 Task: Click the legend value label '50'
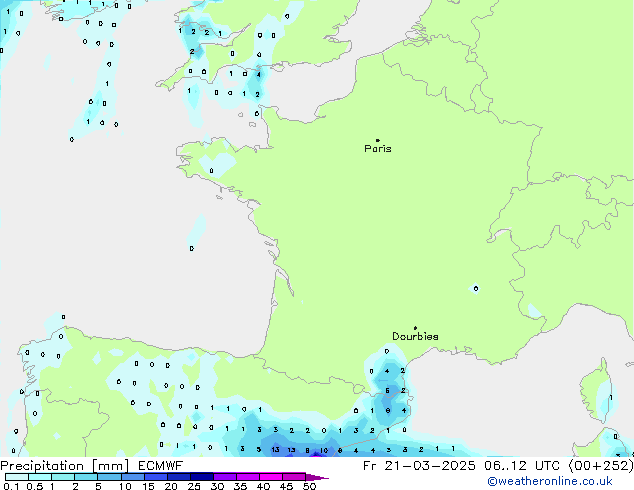309,486
